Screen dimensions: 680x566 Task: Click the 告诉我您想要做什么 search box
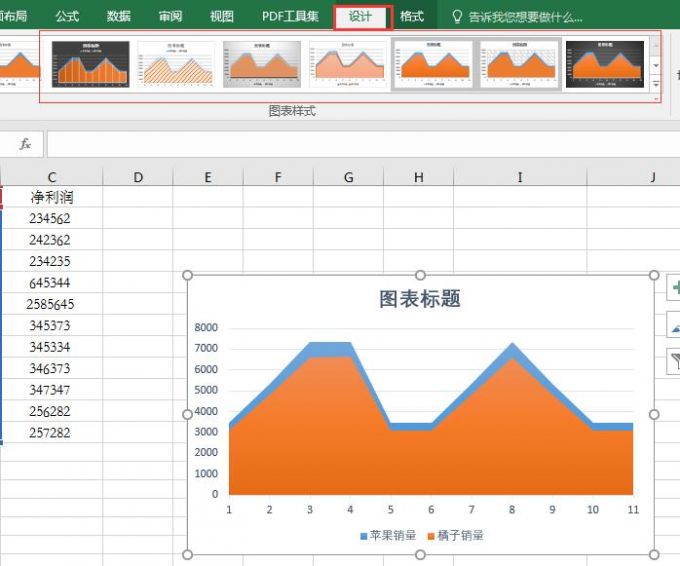click(525, 17)
